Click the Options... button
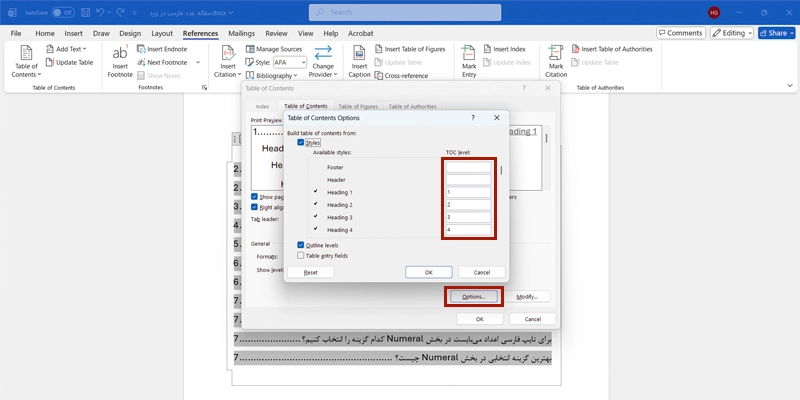 [473, 296]
